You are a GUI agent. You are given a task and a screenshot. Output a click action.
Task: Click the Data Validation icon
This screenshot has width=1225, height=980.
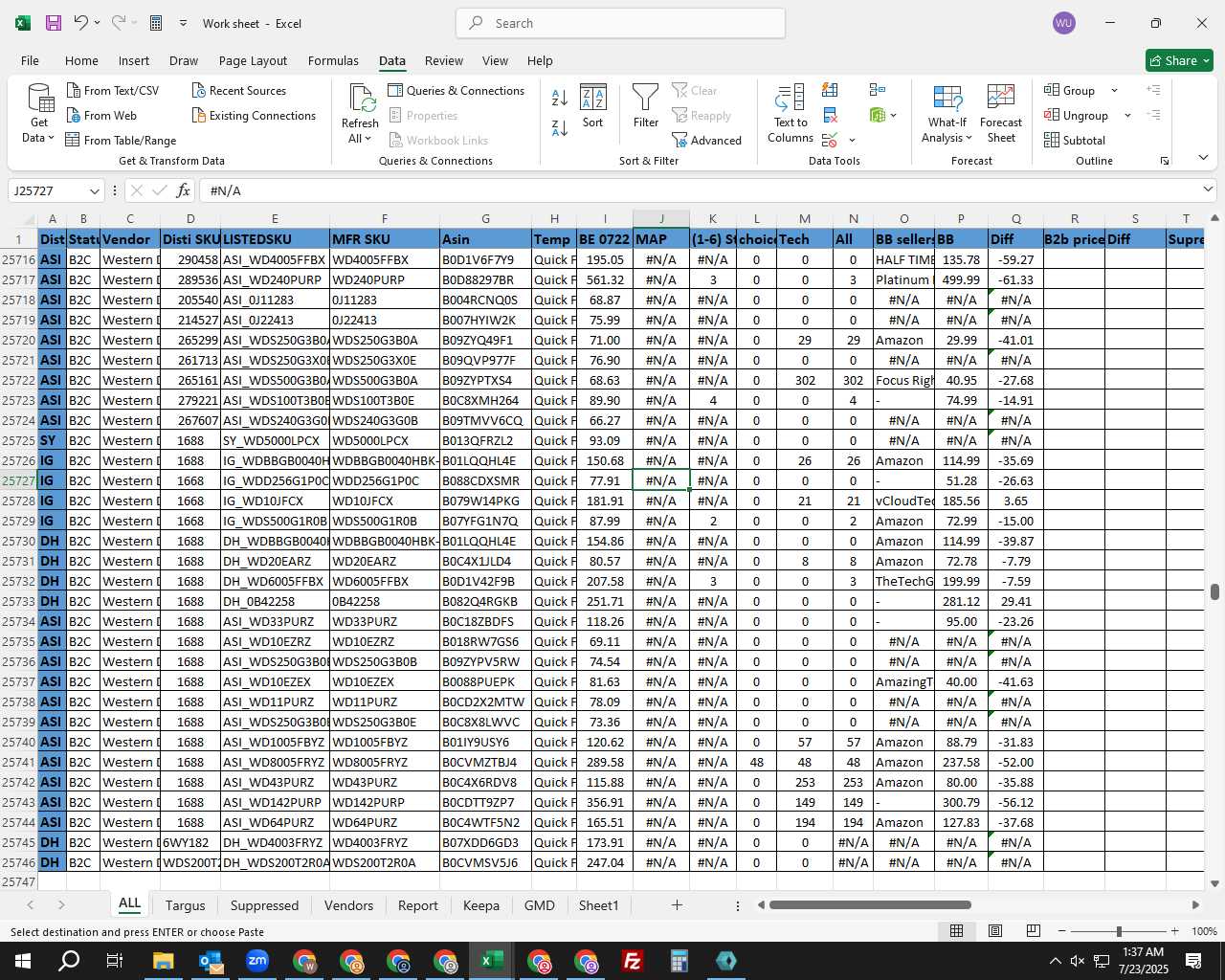click(829, 141)
